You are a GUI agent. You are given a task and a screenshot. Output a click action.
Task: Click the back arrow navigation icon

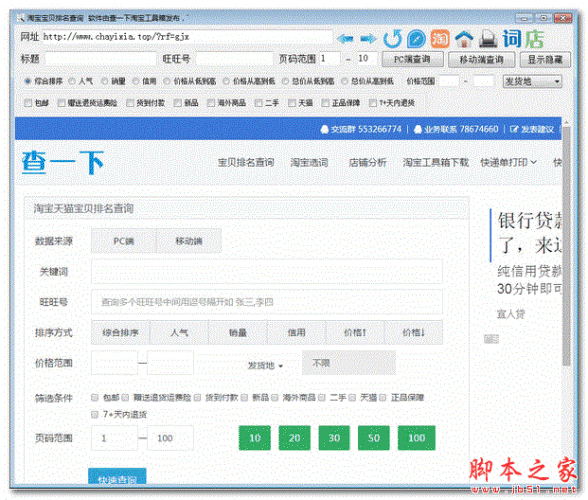click(x=345, y=38)
